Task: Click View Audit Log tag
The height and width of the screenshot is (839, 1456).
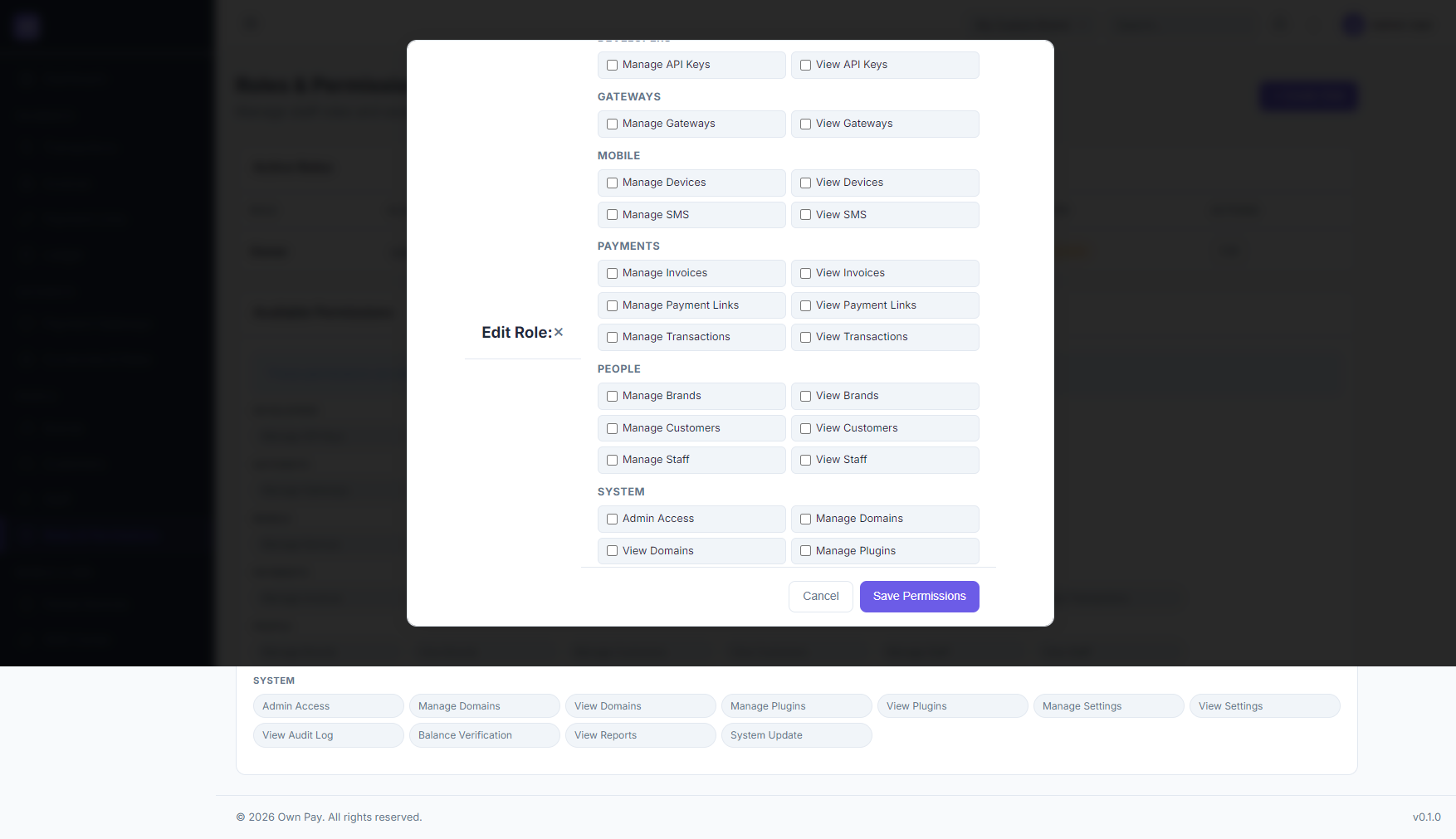Action: 329,735
